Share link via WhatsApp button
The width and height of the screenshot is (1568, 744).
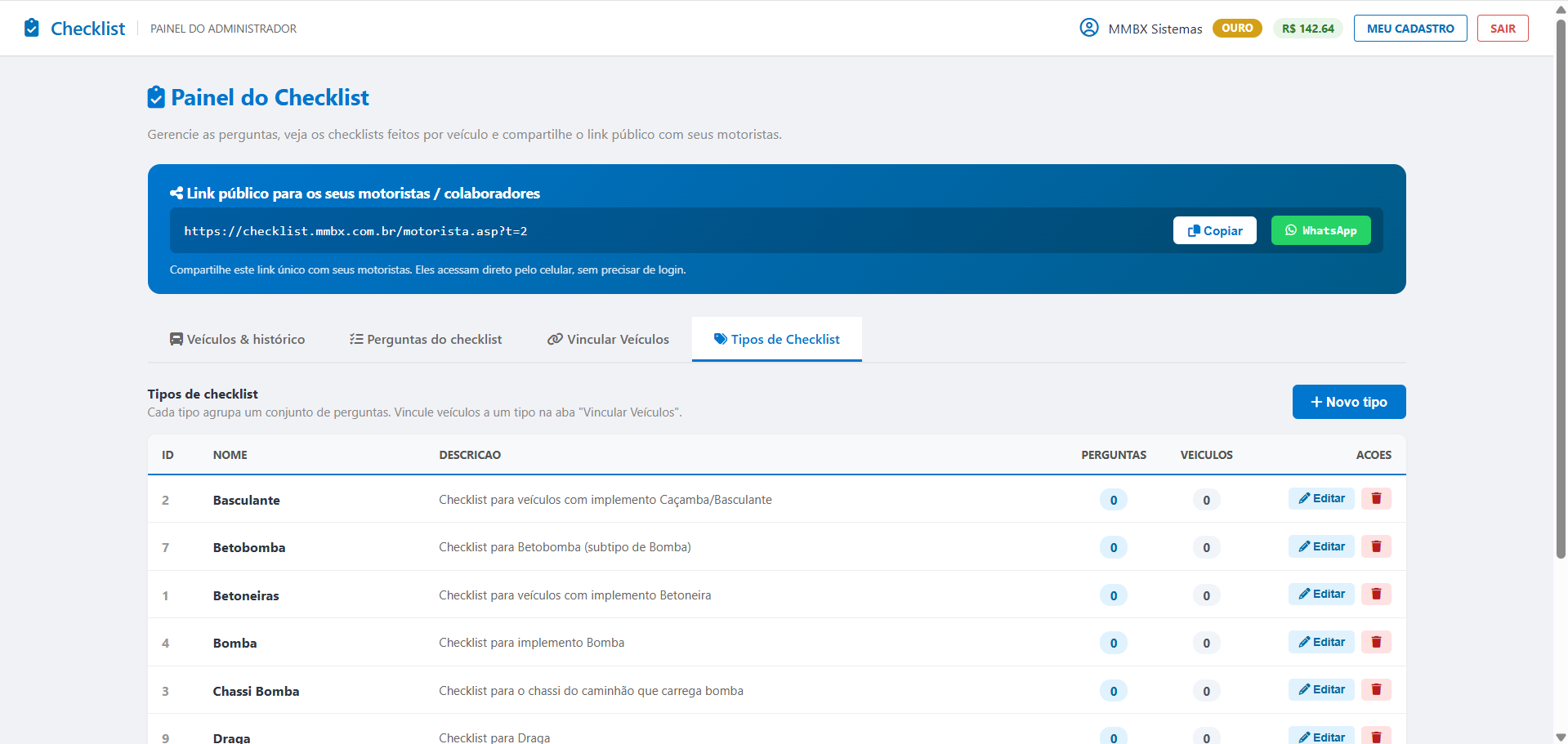pyautogui.click(x=1320, y=230)
